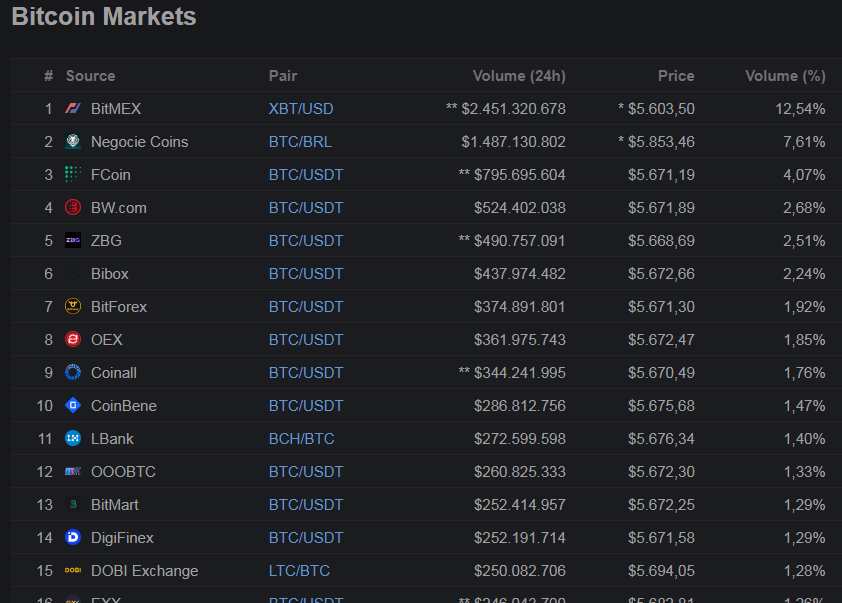842x603 pixels.
Task: Click DigiFinex's 1,29% volume share
Action: coord(804,537)
